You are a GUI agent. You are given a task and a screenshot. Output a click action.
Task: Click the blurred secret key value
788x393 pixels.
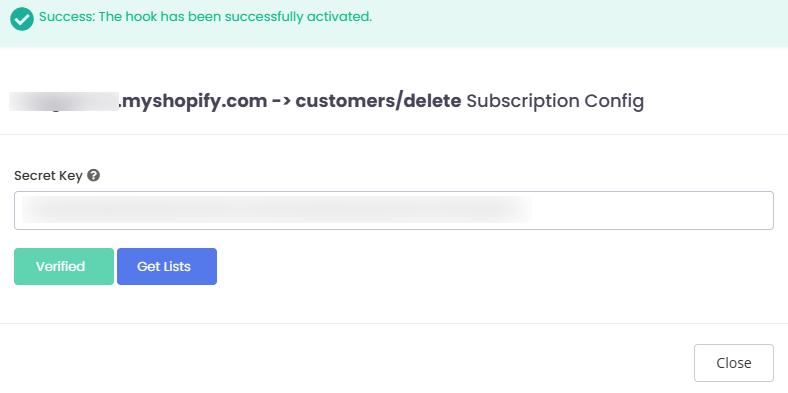(x=277, y=210)
